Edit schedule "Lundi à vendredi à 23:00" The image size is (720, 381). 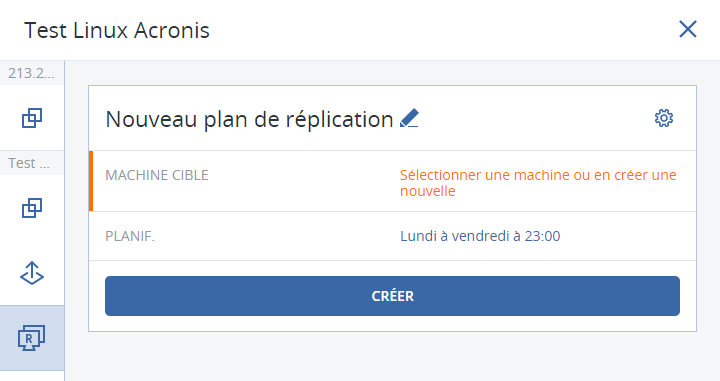[480, 236]
